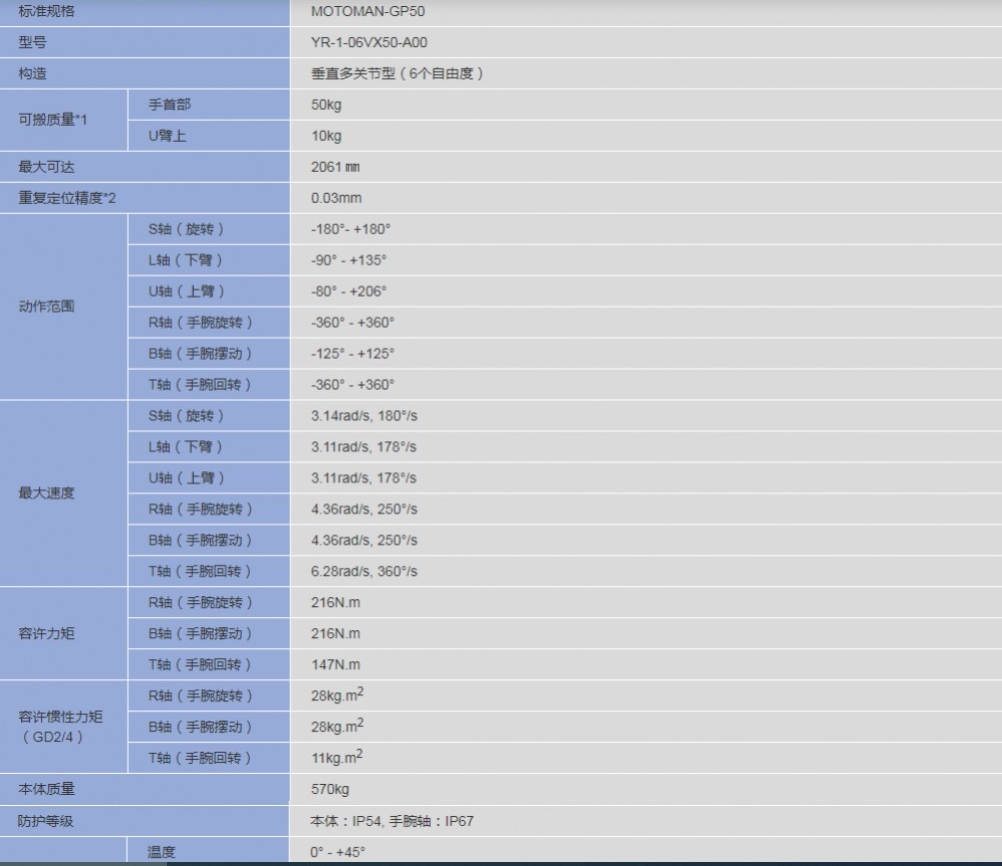Click the 动作范围 group label
The height and width of the screenshot is (866, 1002).
(x=46, y=306)
